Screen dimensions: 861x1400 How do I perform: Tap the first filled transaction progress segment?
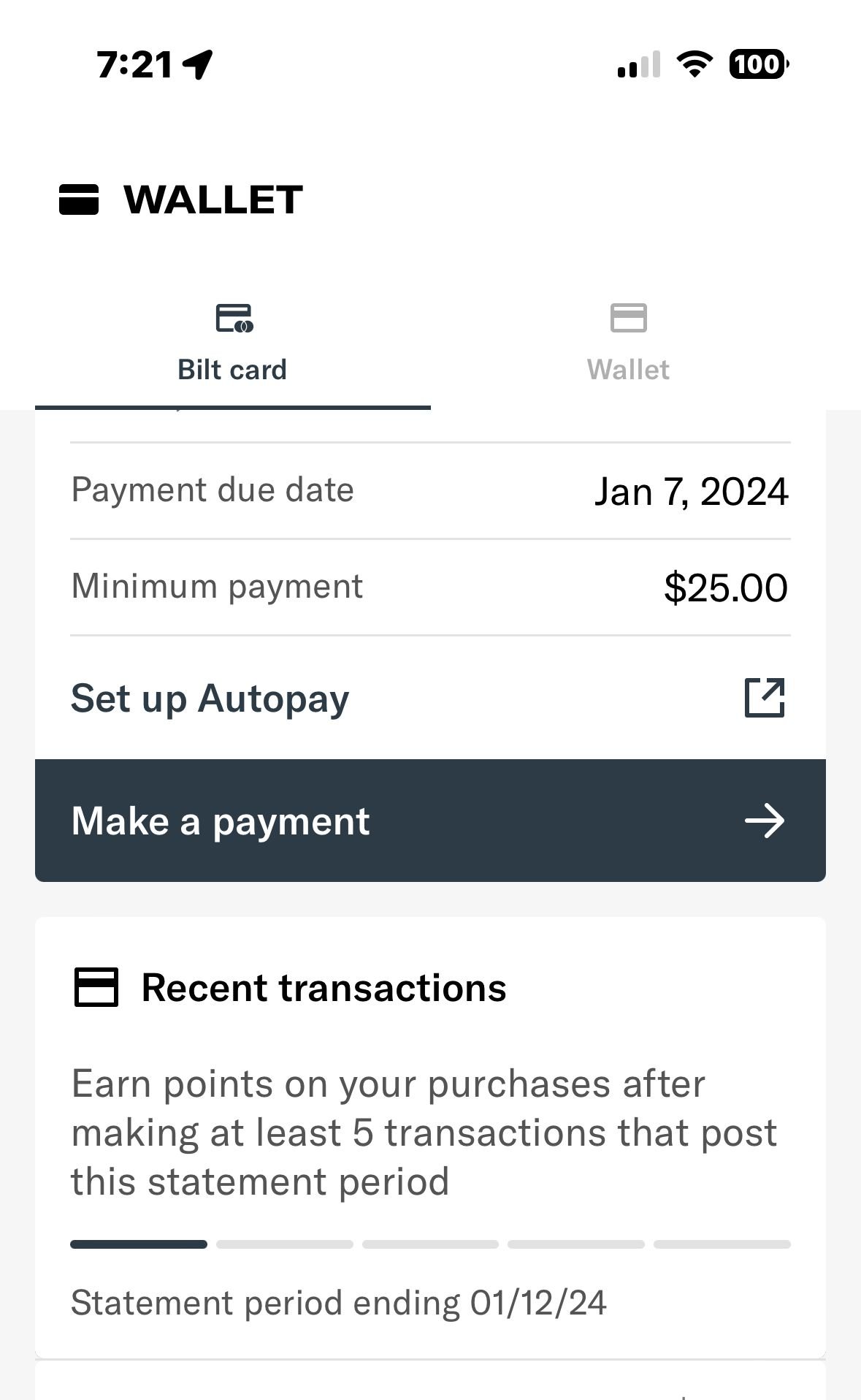(139, 1244)
